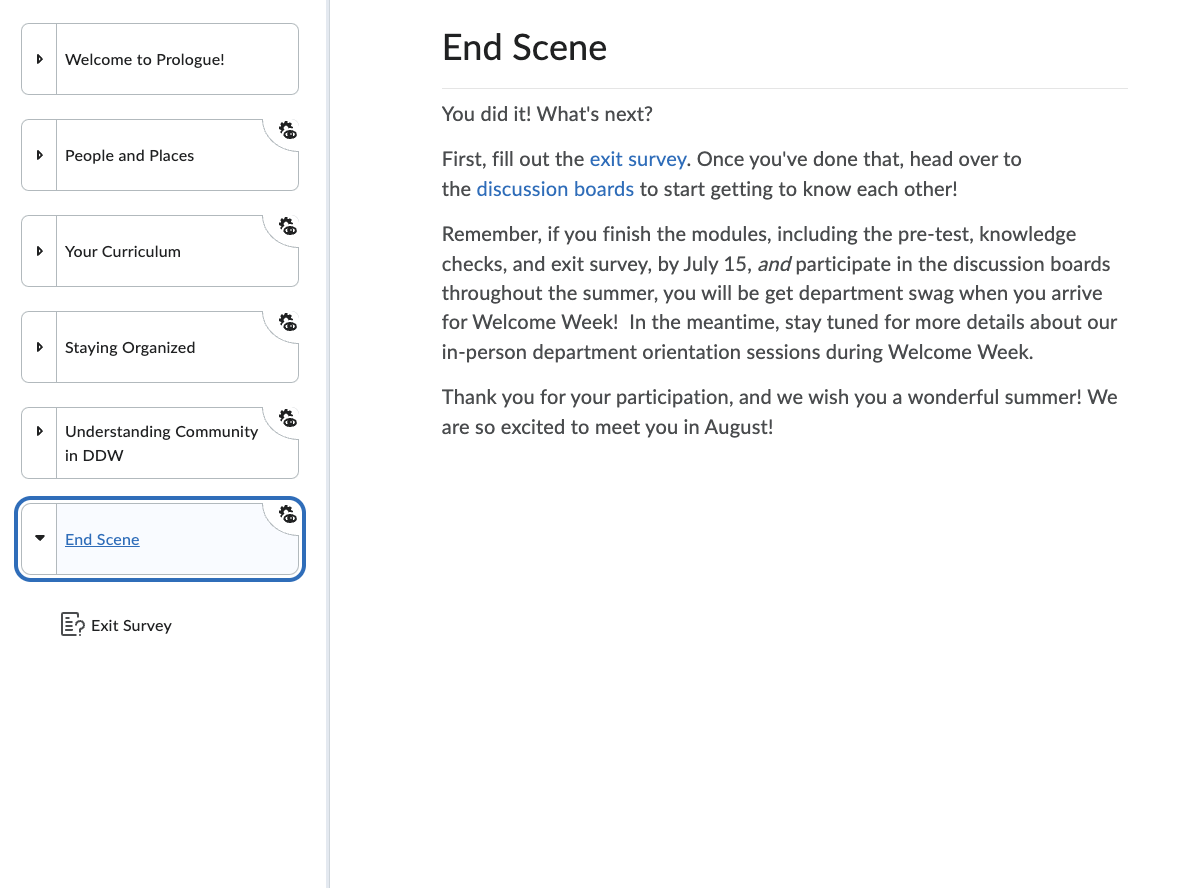1196x888 pixels.
Task: Click release conditions icon on End Scene
Action: (x=287, y=514)
